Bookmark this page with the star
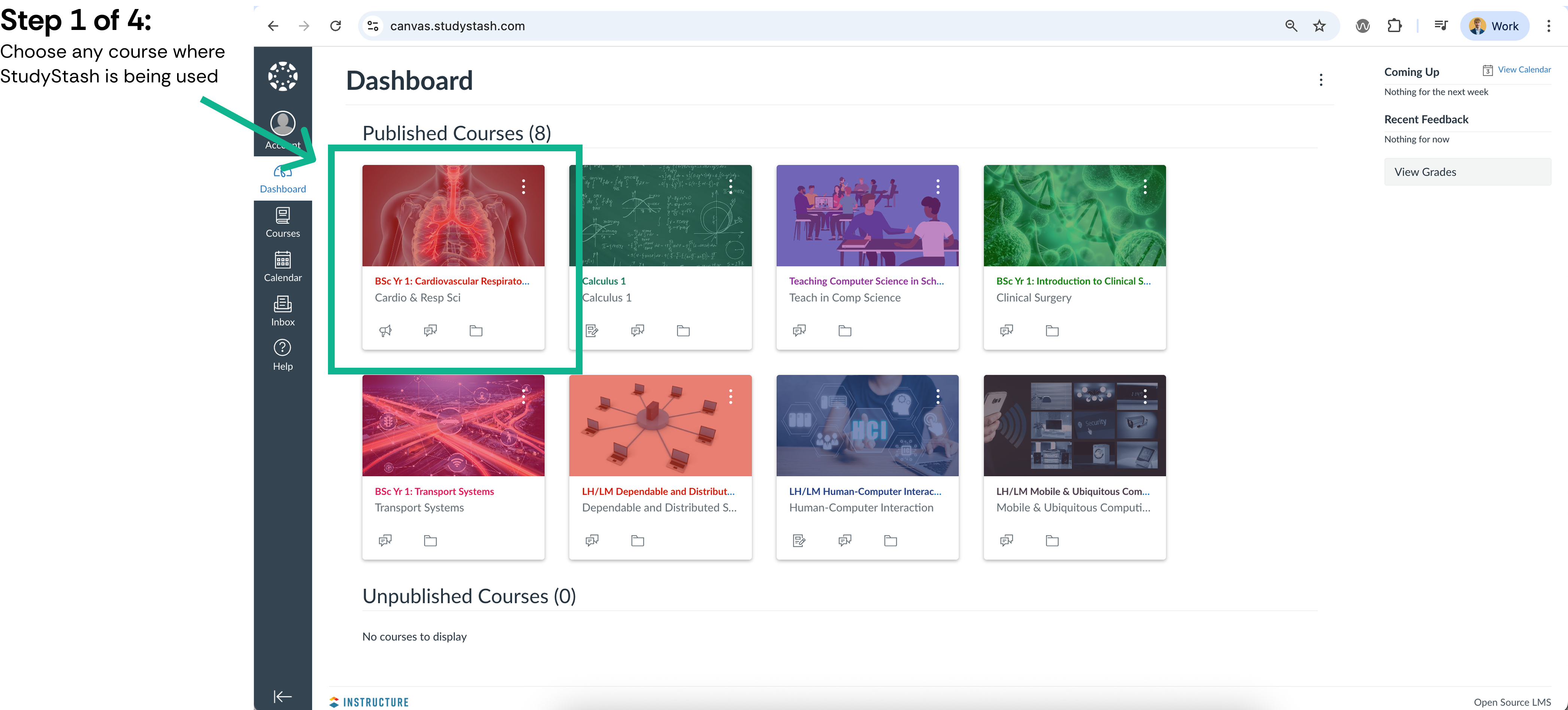Screen dimensions: 1568x710 (1319, 26)
